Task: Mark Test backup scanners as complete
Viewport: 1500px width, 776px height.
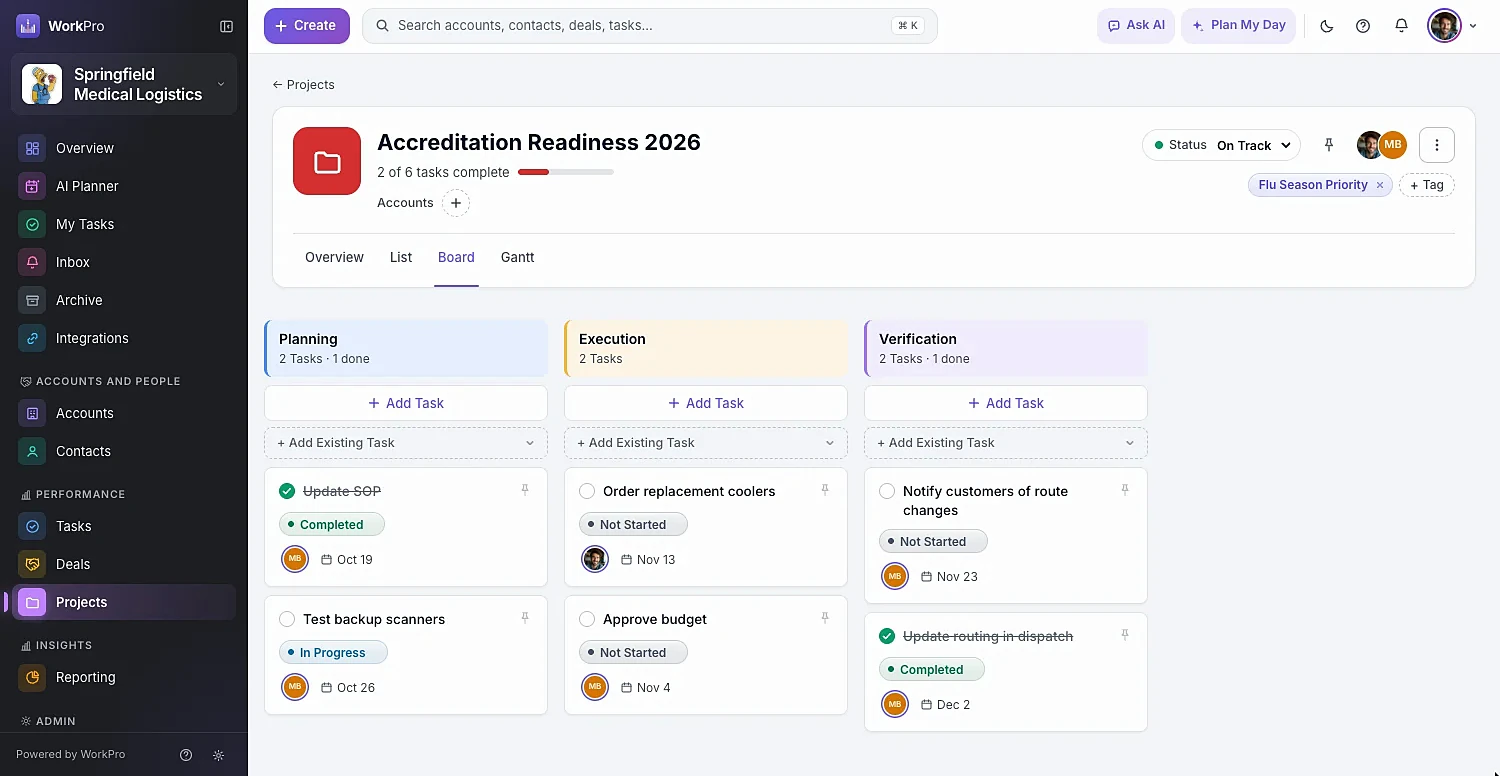Action: point(287,619)
